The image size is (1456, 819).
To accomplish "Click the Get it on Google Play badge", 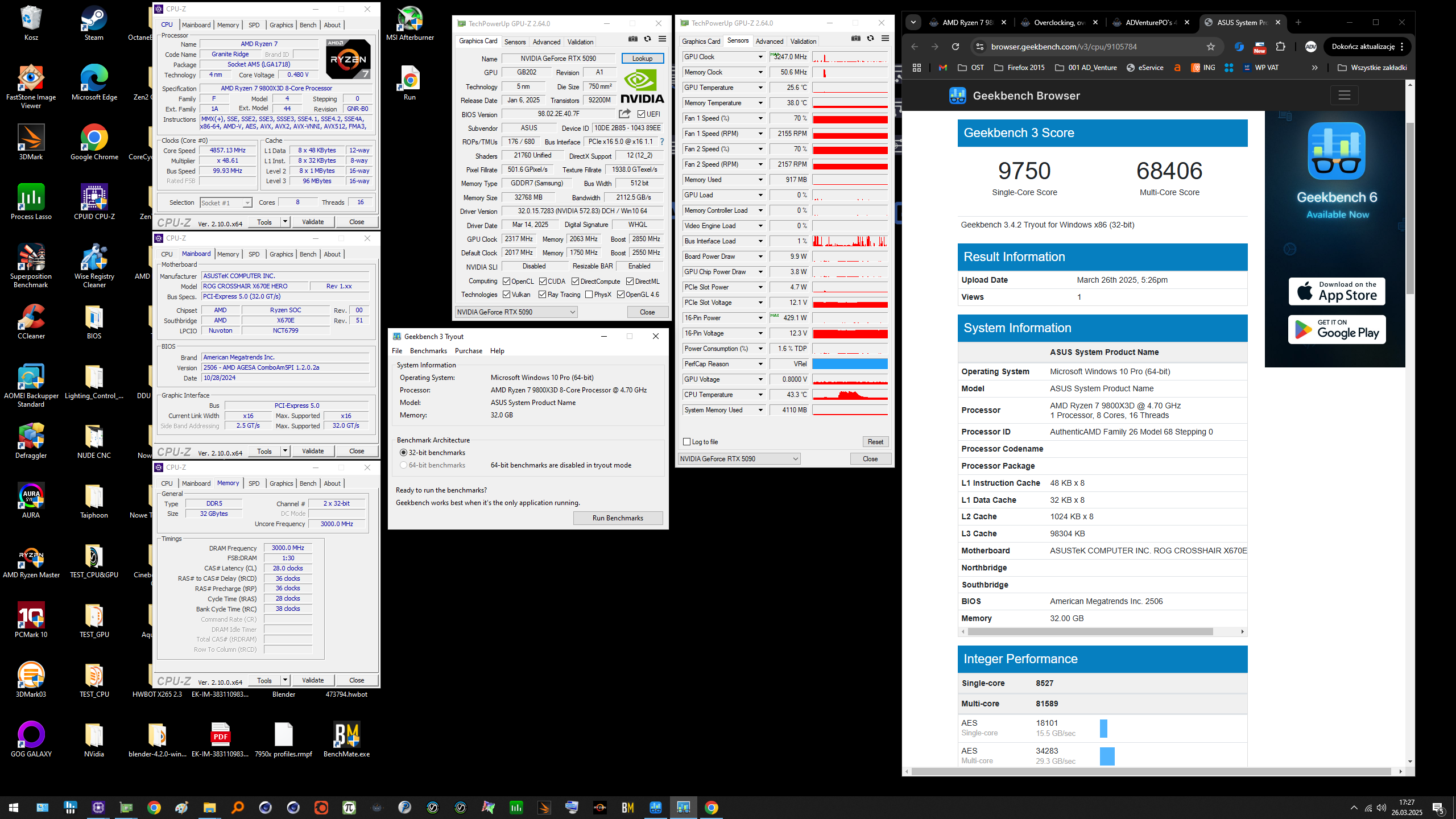I will [x=1337, y=329].
